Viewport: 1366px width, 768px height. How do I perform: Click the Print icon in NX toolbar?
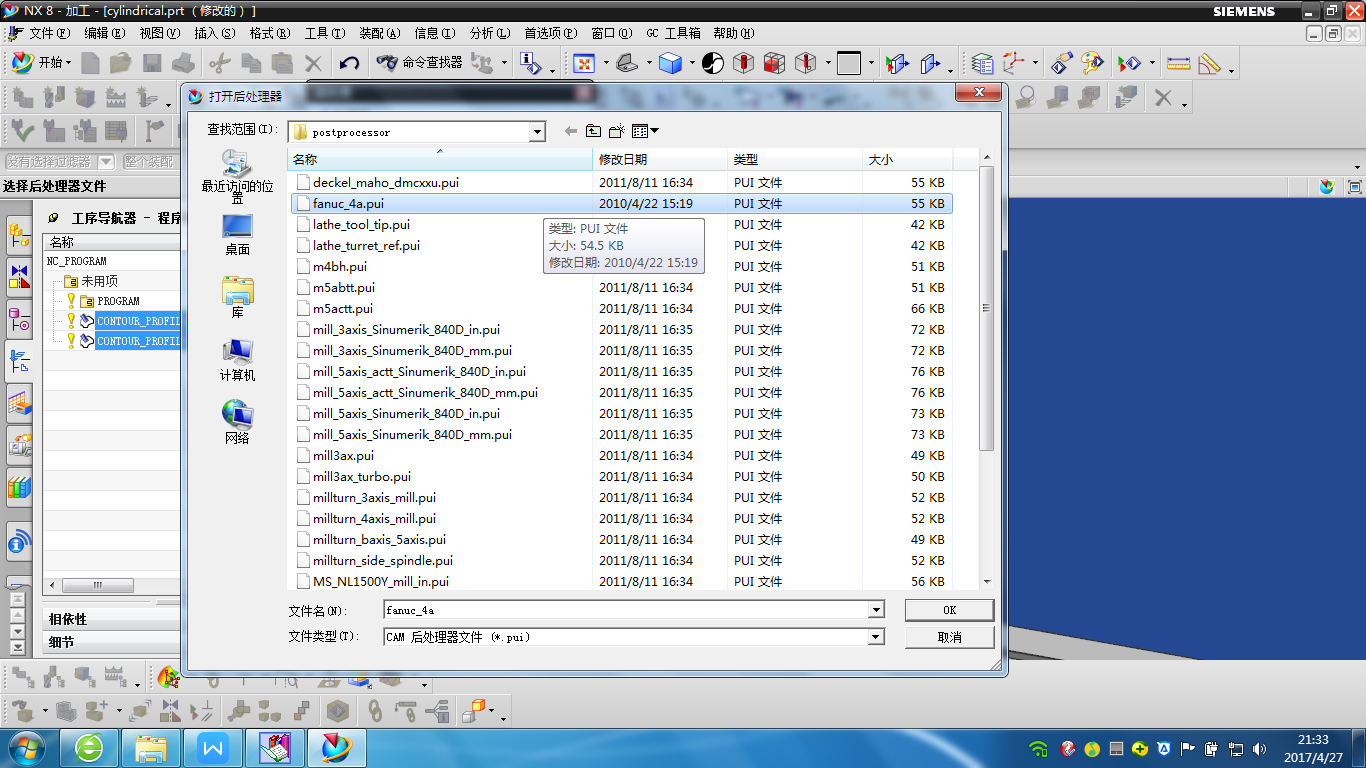(184, 63)
